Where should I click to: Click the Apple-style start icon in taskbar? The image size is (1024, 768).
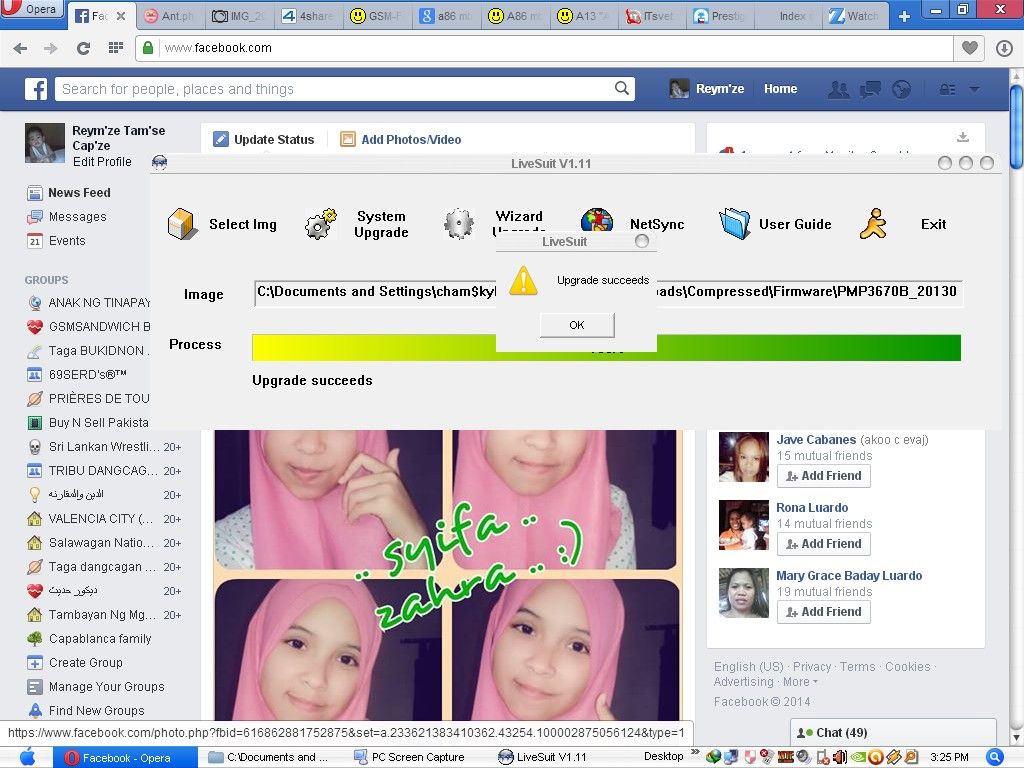(27, 757)
